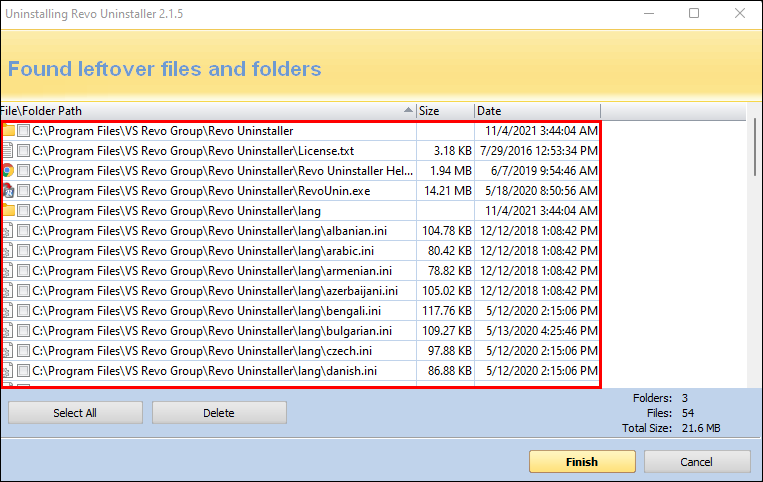
Task: Maximize the Uninstalling Revo Uninstaller window
Action: coord(694,13)
